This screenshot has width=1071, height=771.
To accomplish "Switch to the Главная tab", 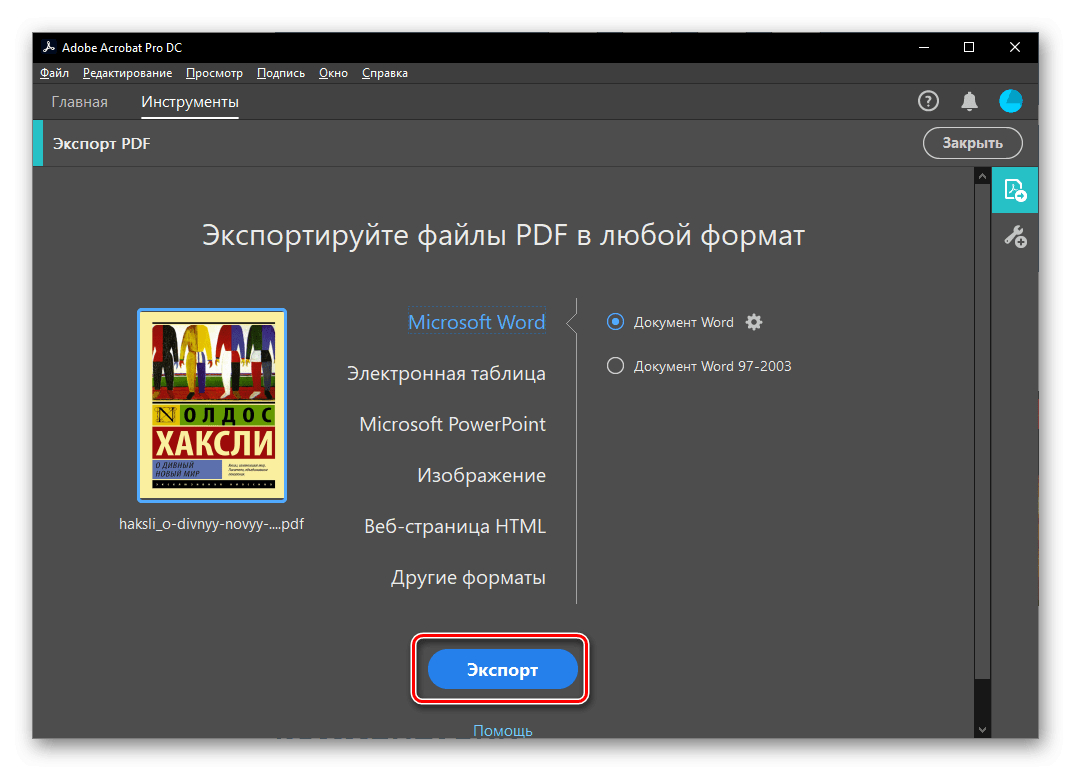I will (79, 102).
